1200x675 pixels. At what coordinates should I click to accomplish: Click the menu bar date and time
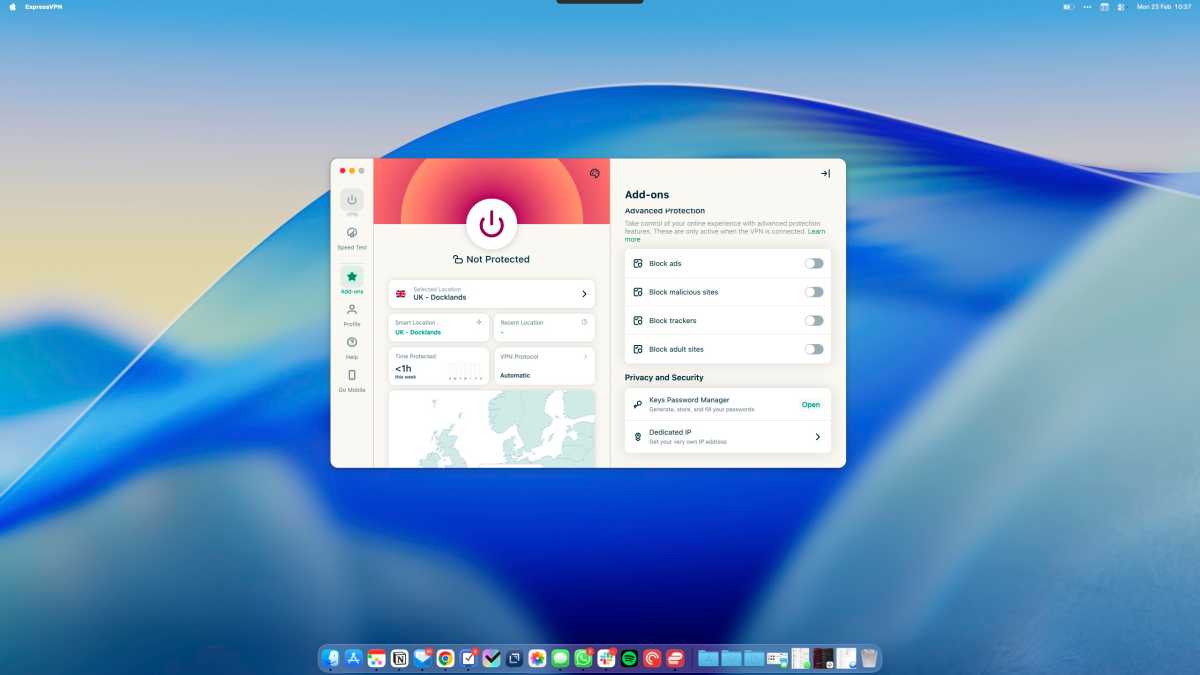click(x=1164, y=6)
